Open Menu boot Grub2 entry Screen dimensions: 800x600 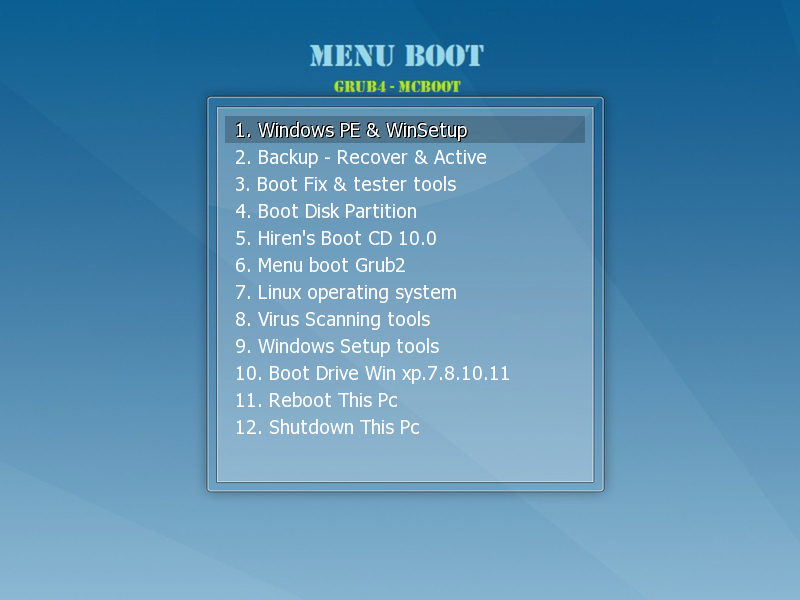[x=320, y=265]
